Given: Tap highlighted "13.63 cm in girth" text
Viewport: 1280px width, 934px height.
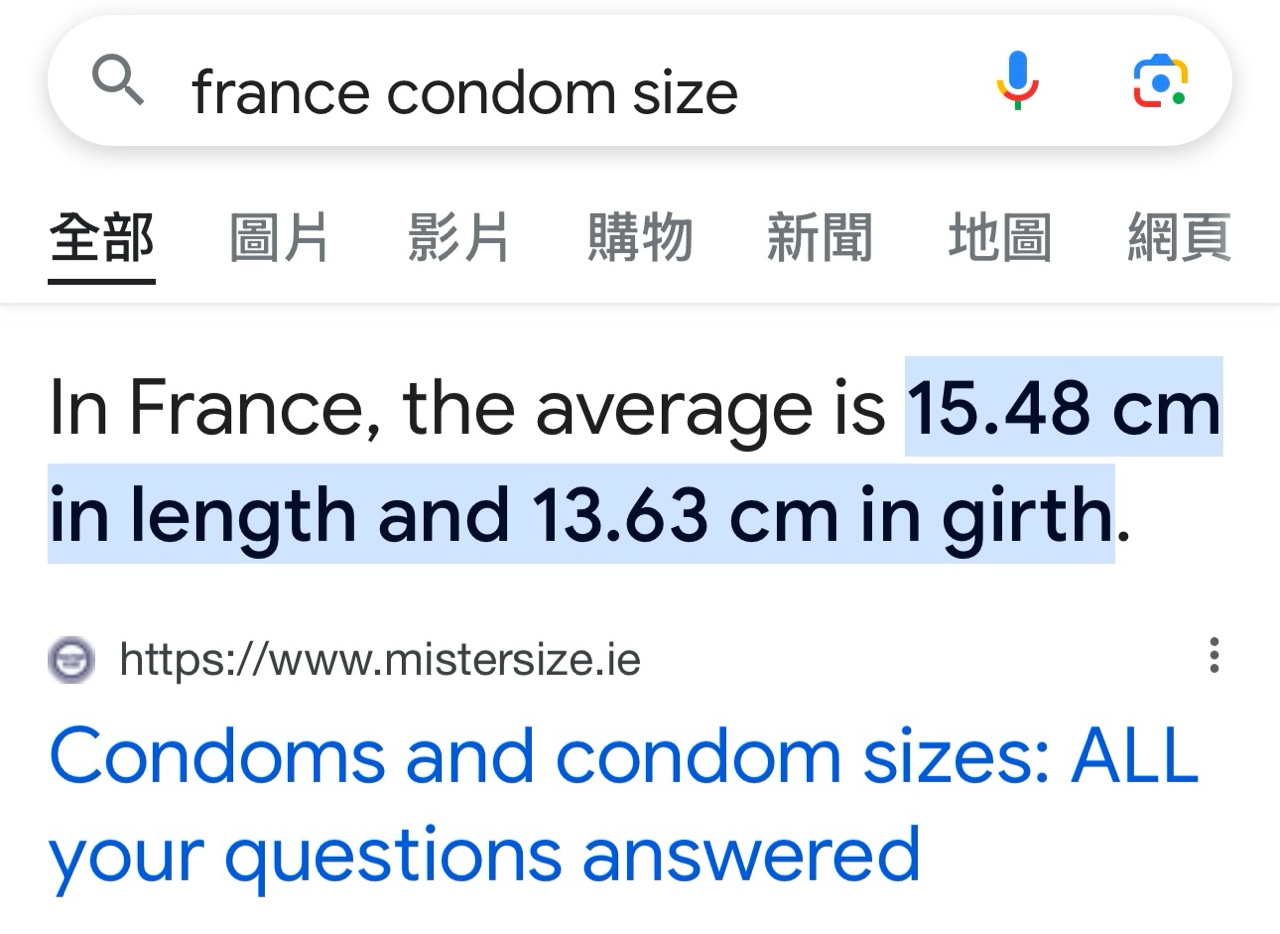Looking at the screenshot, I should [822, 514].
